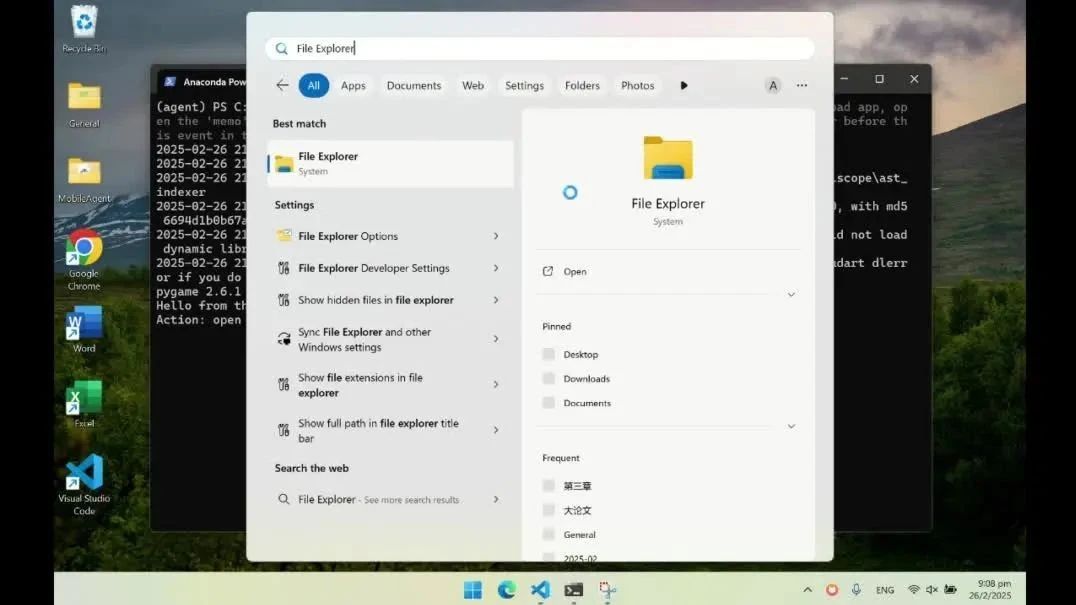The image size is (1076, 605).
Task: Click the user account avatar A
Action: tap(773, 85)
